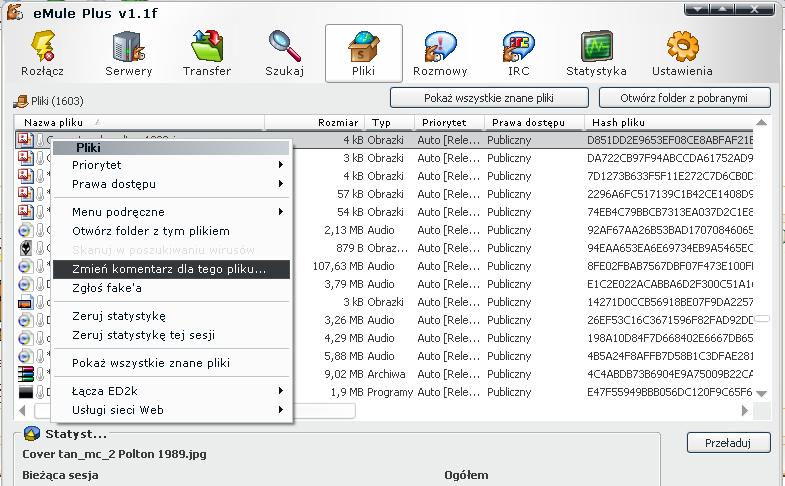The height and width of the screenshot is (486, 785).
Task: Click image file icon in the 57 kB row
Action: (25, 194)
